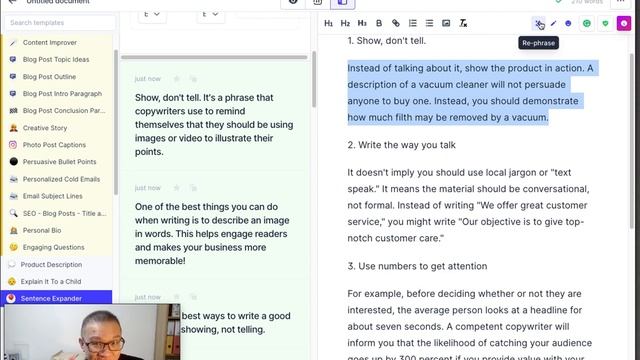640x360 pixels.
Task: Click the Instagram icon beside Photo Post Captions
Action: coord(13,144)
